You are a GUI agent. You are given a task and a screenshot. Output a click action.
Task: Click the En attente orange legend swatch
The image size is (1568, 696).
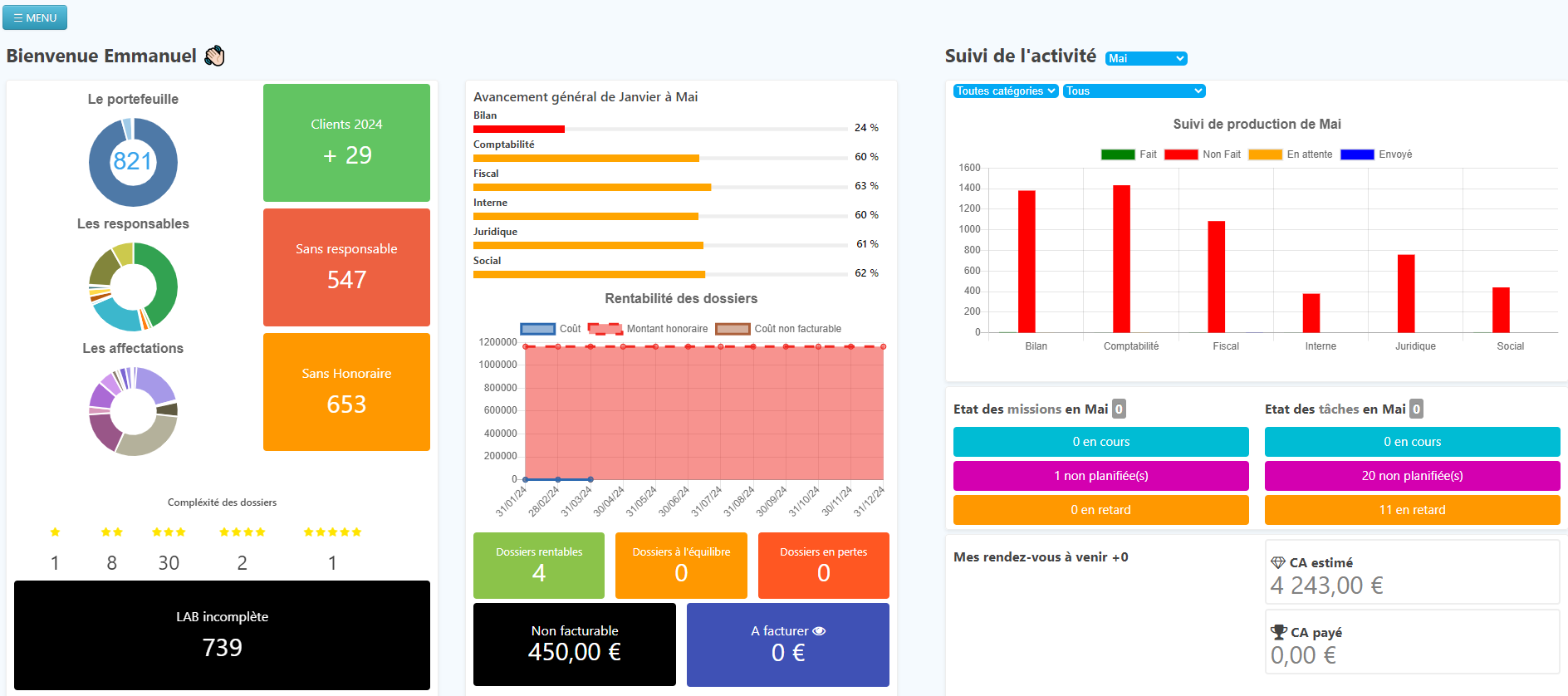[x=1265, y=154]
